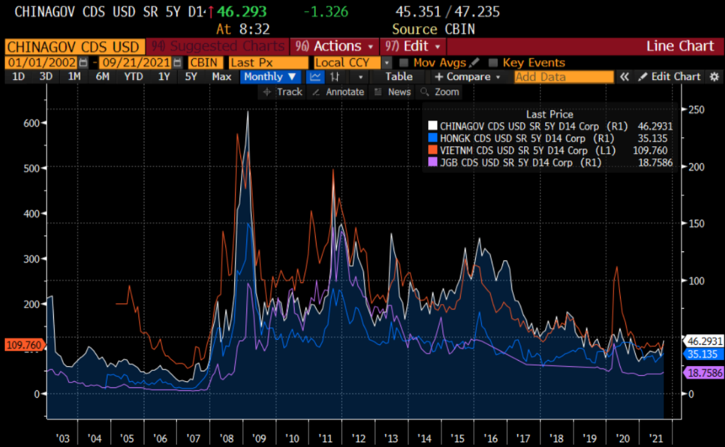Viewport: 725px width, 447px height.
Task: Click the Mov Avgs pencil edit icon
Action: pyautogui.click(x=473, y=62)
